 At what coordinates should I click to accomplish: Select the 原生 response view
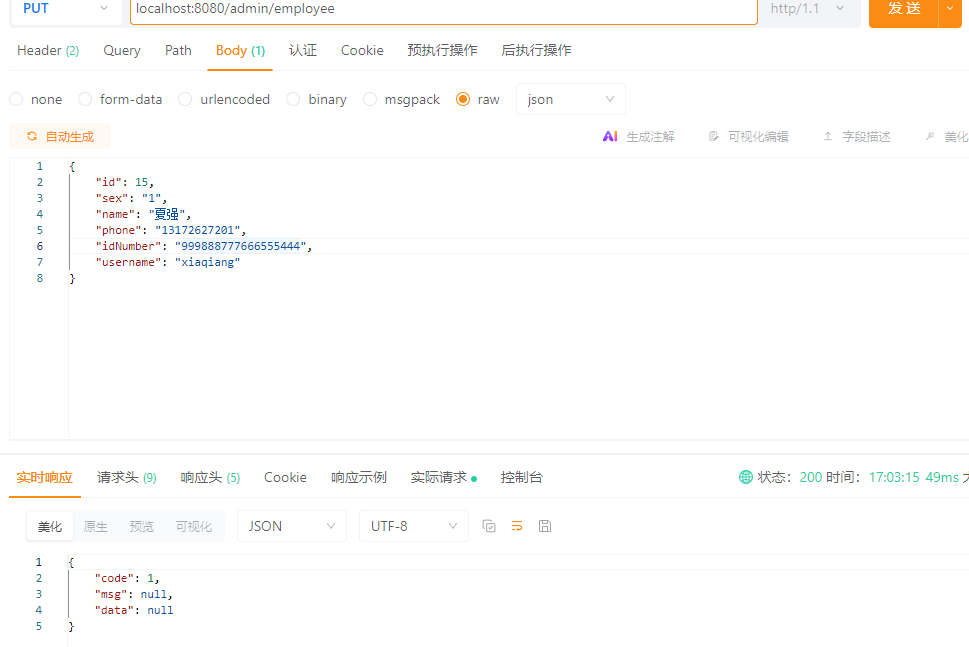96,526
